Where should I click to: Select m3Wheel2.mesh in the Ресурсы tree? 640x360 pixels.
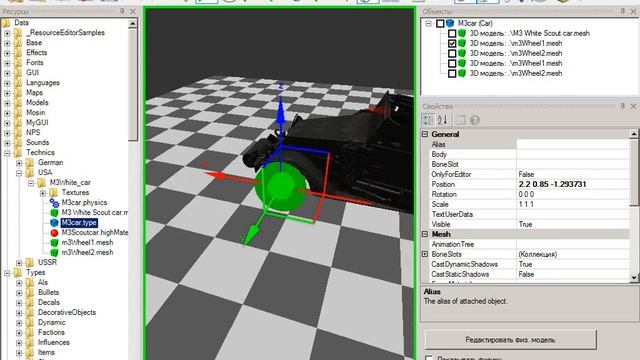pos(87,252)
